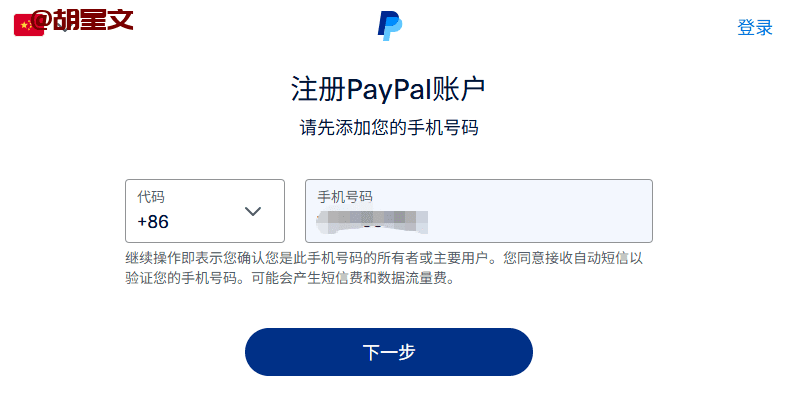Click the 代码 label in code box
Image resolution: width=785 pixels, height=400 pixels.
(x=151, y=197)
